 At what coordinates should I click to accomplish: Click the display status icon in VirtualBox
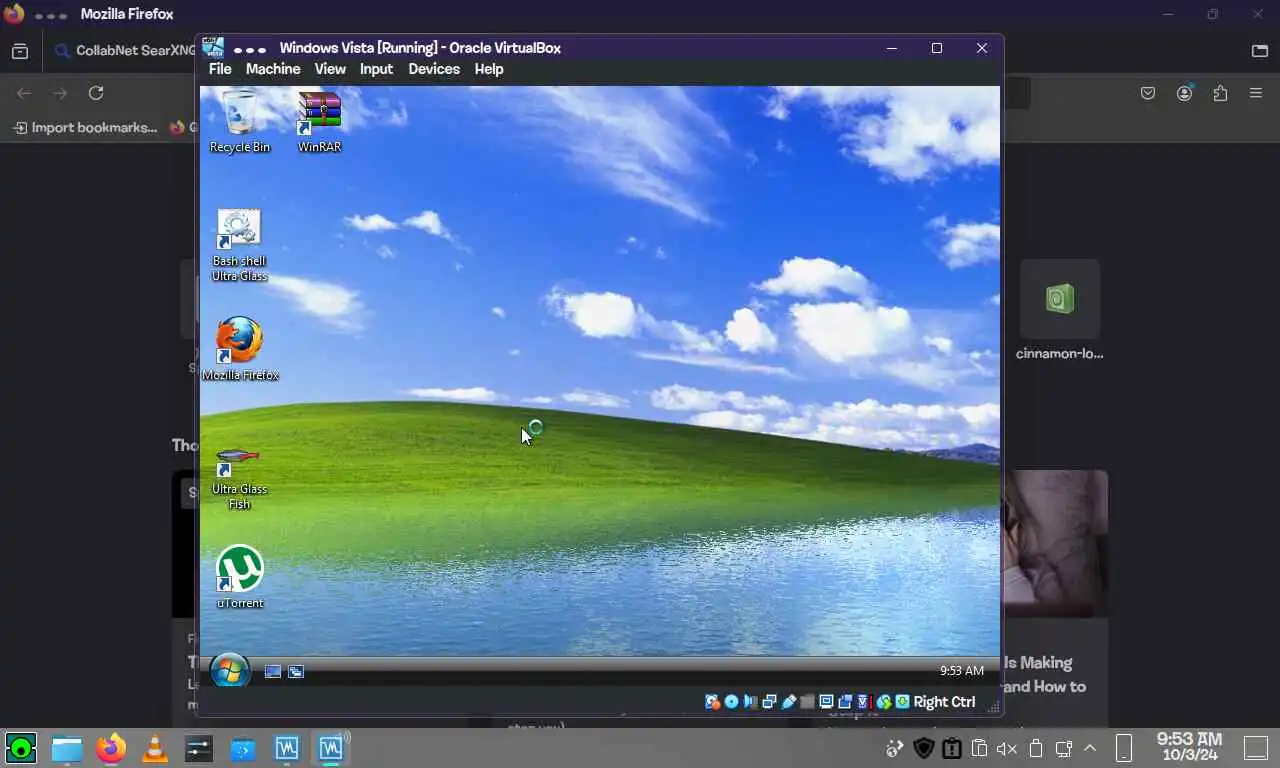(x=826, y=702)
